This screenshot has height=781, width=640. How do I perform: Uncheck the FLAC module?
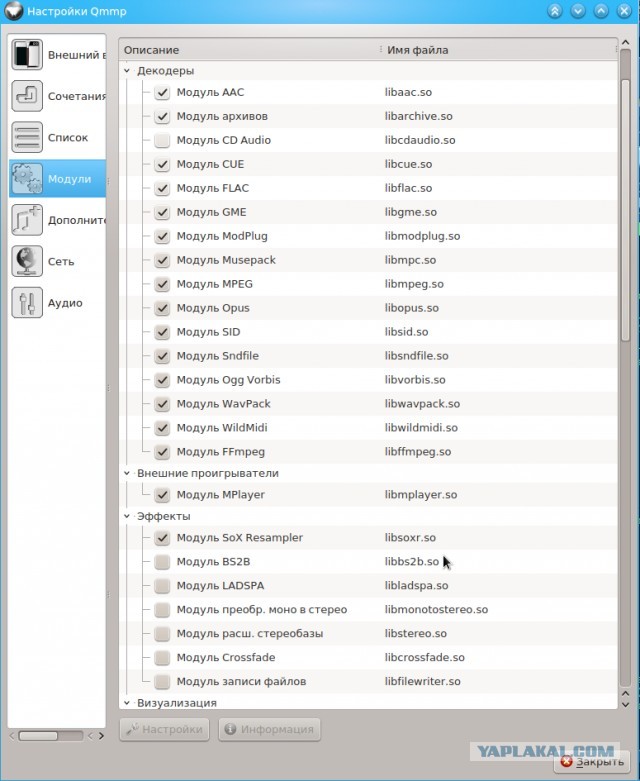point(162,188)
